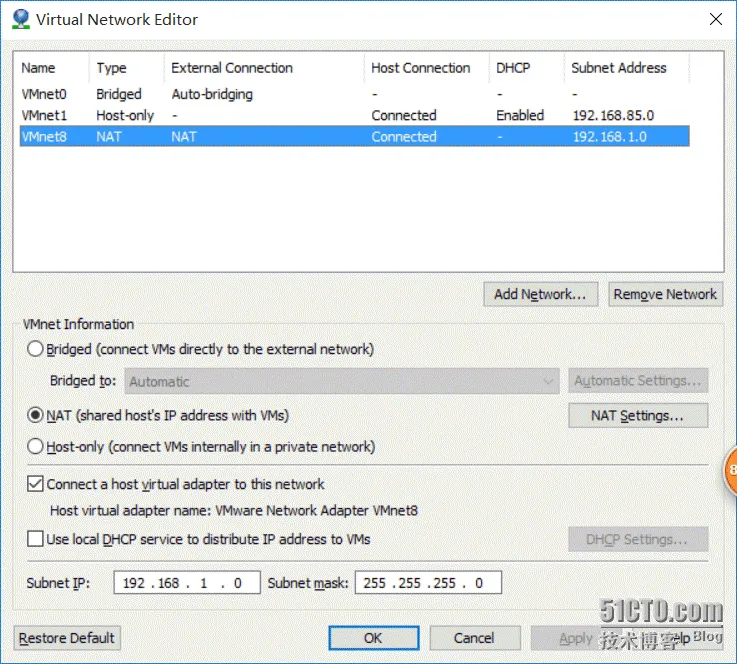The height and width of the screenshot is (664, 737).
Task: Click the Apply button
Action: point(575,638)
